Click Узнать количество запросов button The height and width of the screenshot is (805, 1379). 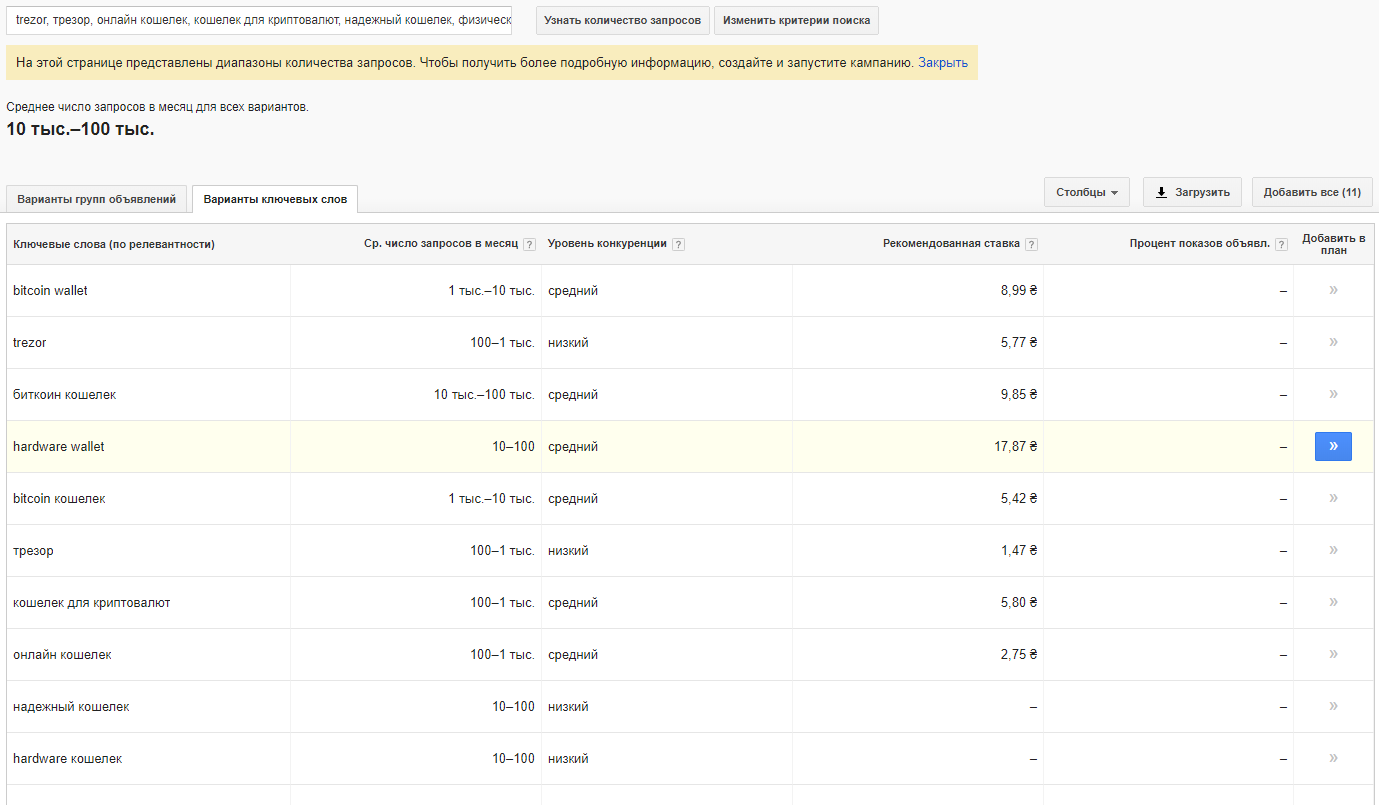coord(622,20)
